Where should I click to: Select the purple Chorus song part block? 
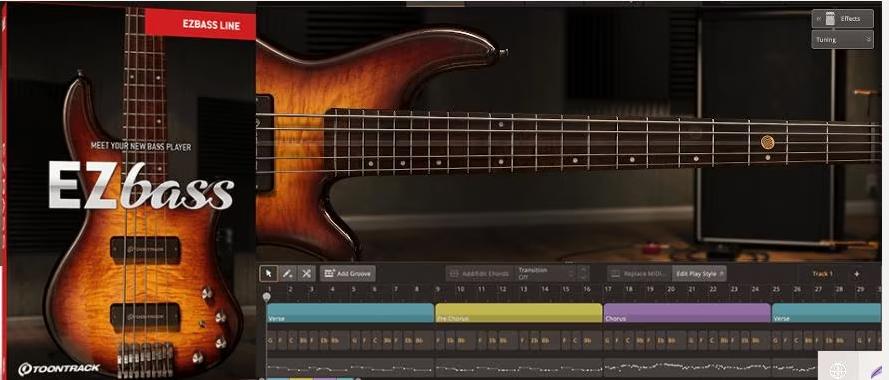pyautogui.click(x=687, y=313)
